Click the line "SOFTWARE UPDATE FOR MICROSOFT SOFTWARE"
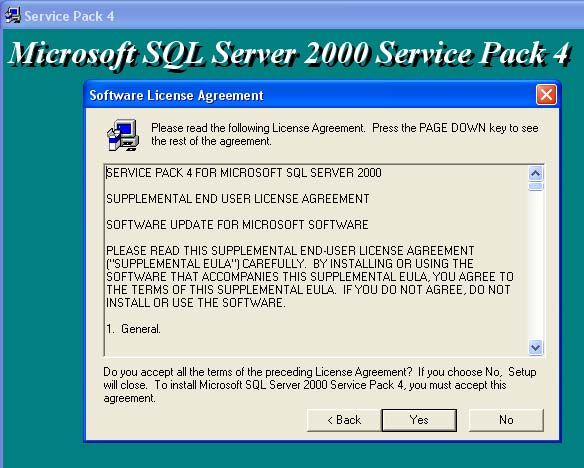This screenshot has width=584, height=468. [x=237, y=225]
